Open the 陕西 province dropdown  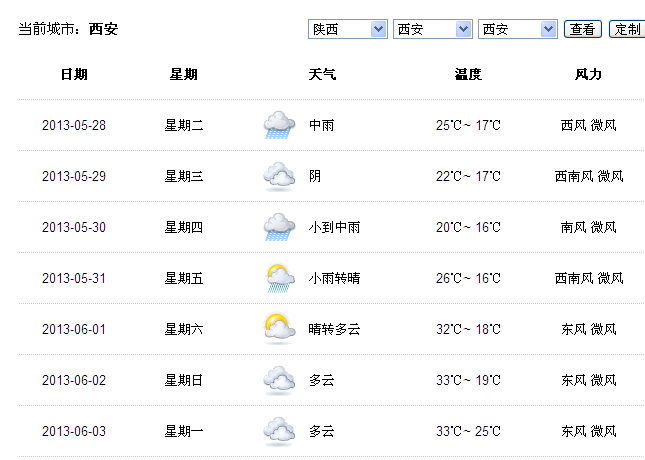click(x=347, y=30)
